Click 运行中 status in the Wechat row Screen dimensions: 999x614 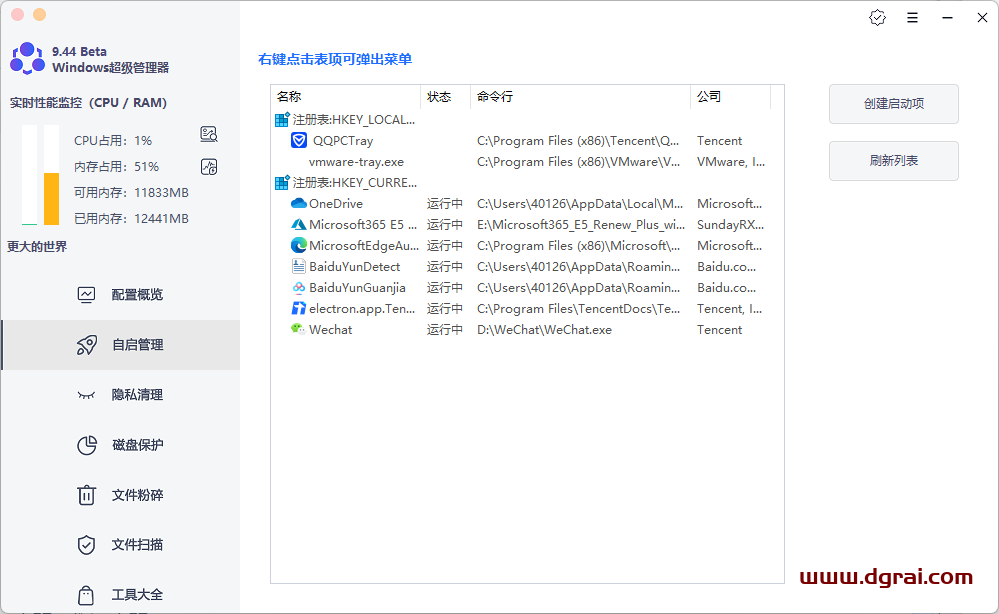445,329
